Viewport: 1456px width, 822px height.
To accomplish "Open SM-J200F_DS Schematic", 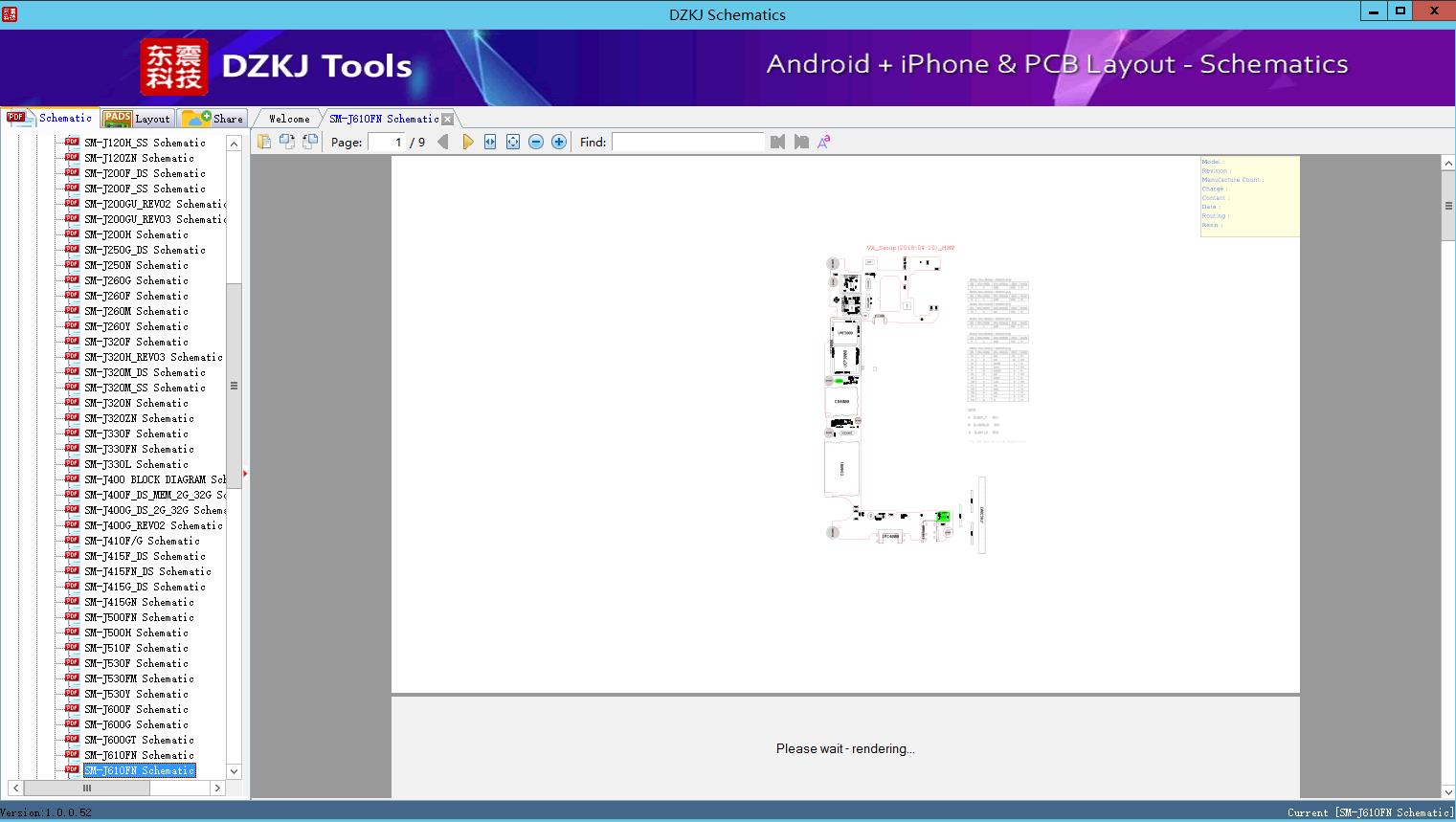I will [x=145, y=173].
